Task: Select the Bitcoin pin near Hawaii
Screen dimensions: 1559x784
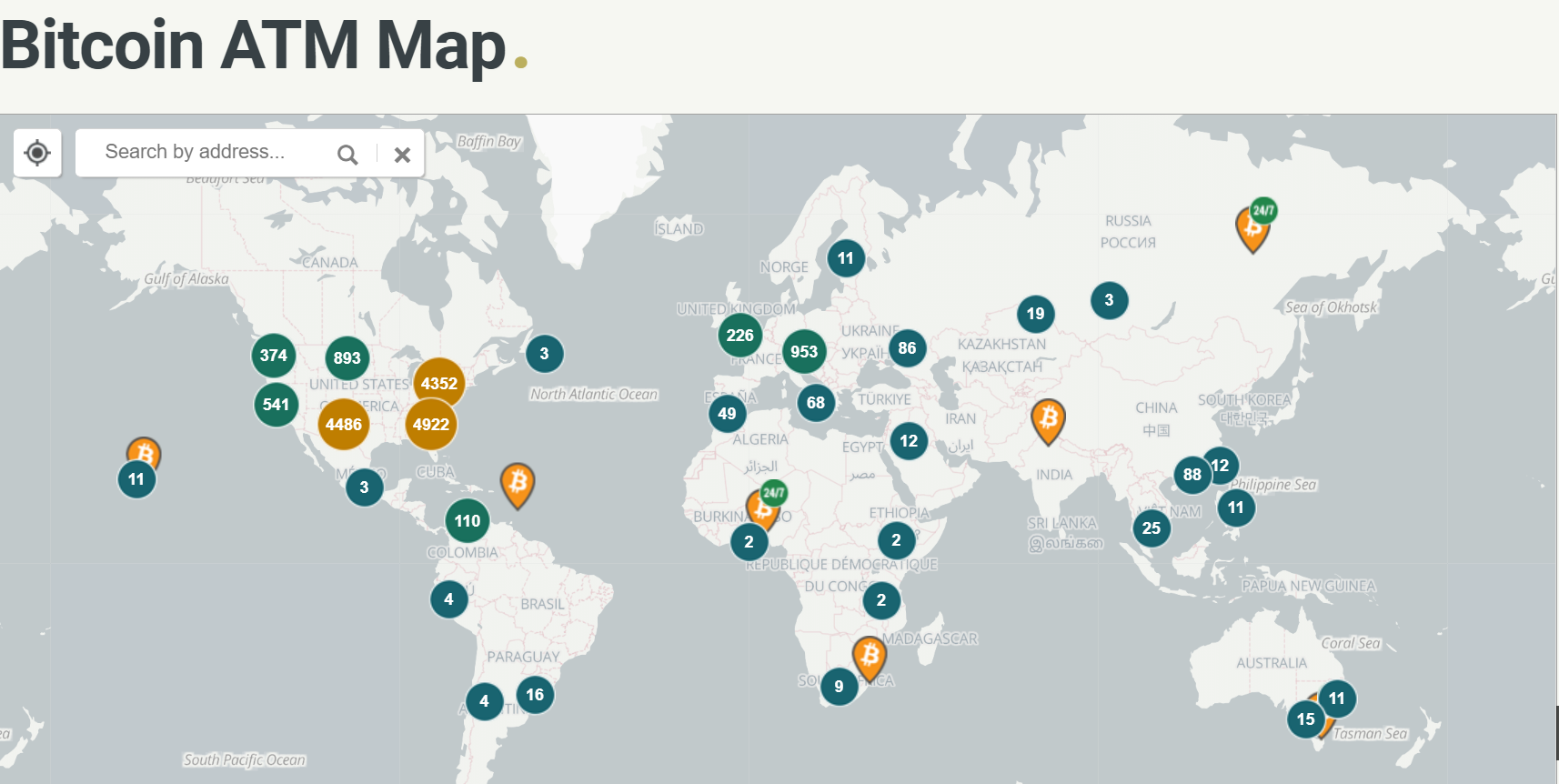Action: [x=146, y=448]
